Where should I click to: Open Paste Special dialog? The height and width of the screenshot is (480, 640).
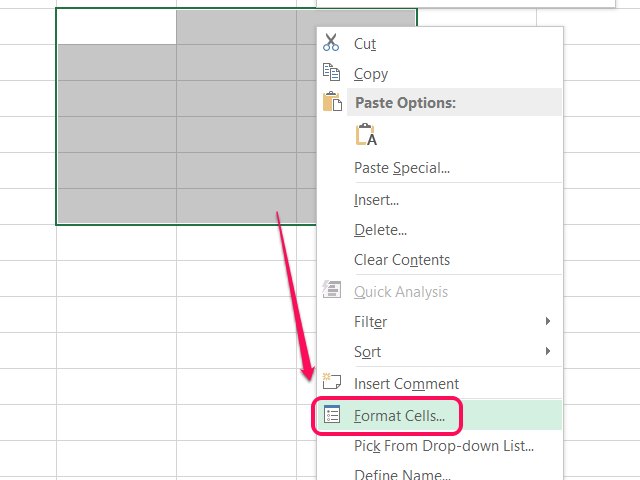(x=440, y=168)
